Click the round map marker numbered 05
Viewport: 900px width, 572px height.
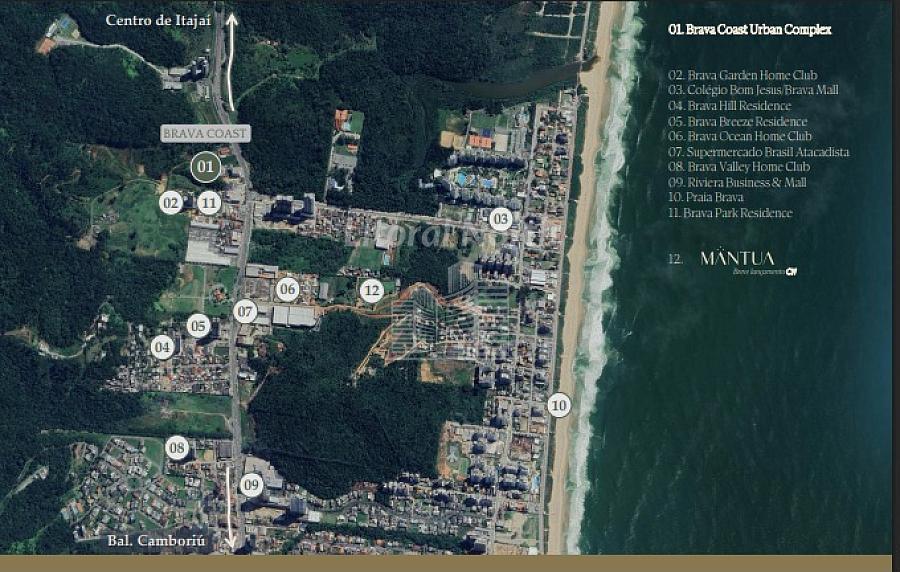click(x=198, y=326)
